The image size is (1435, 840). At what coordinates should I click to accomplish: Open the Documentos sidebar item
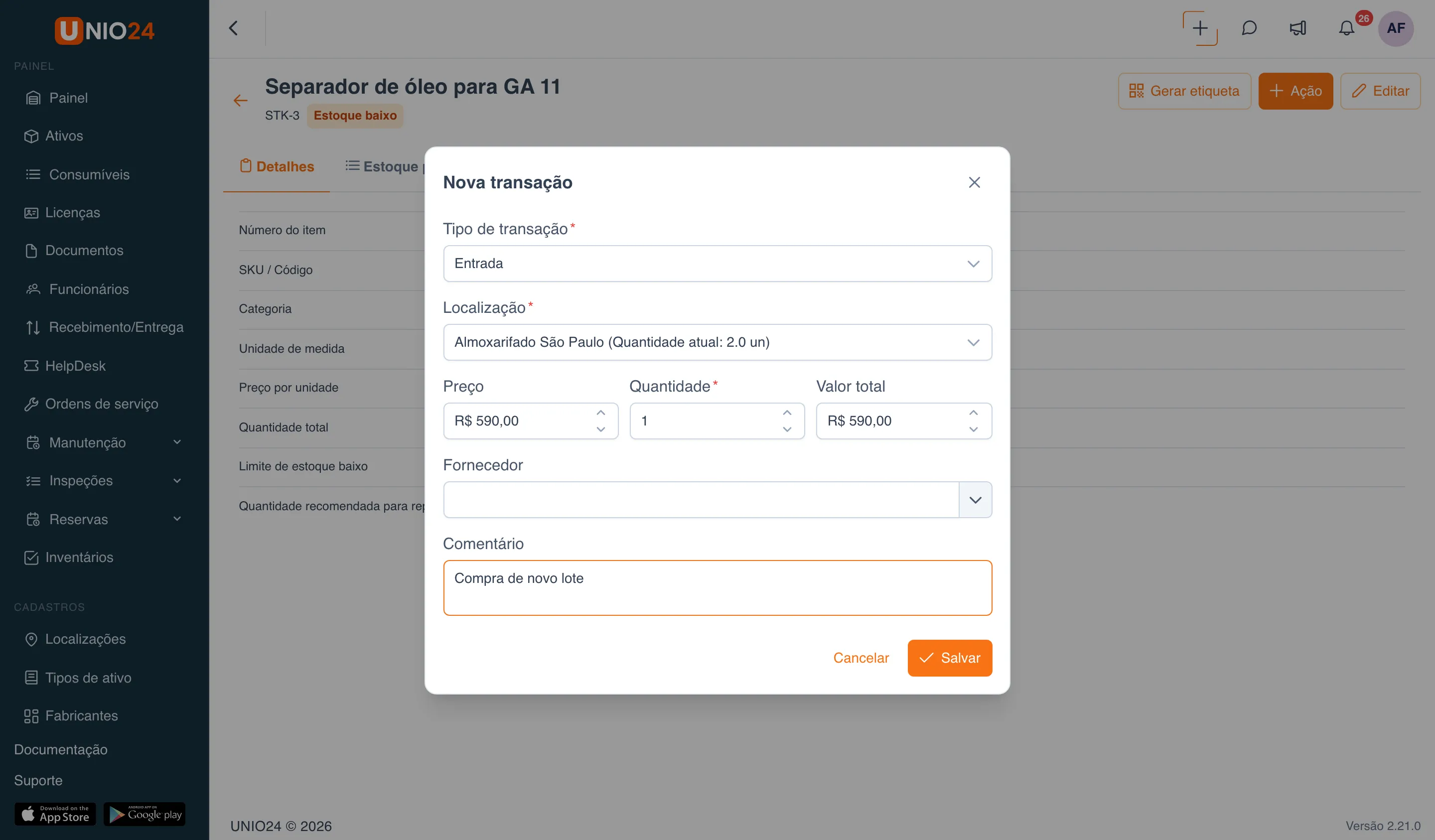point(74,251)
